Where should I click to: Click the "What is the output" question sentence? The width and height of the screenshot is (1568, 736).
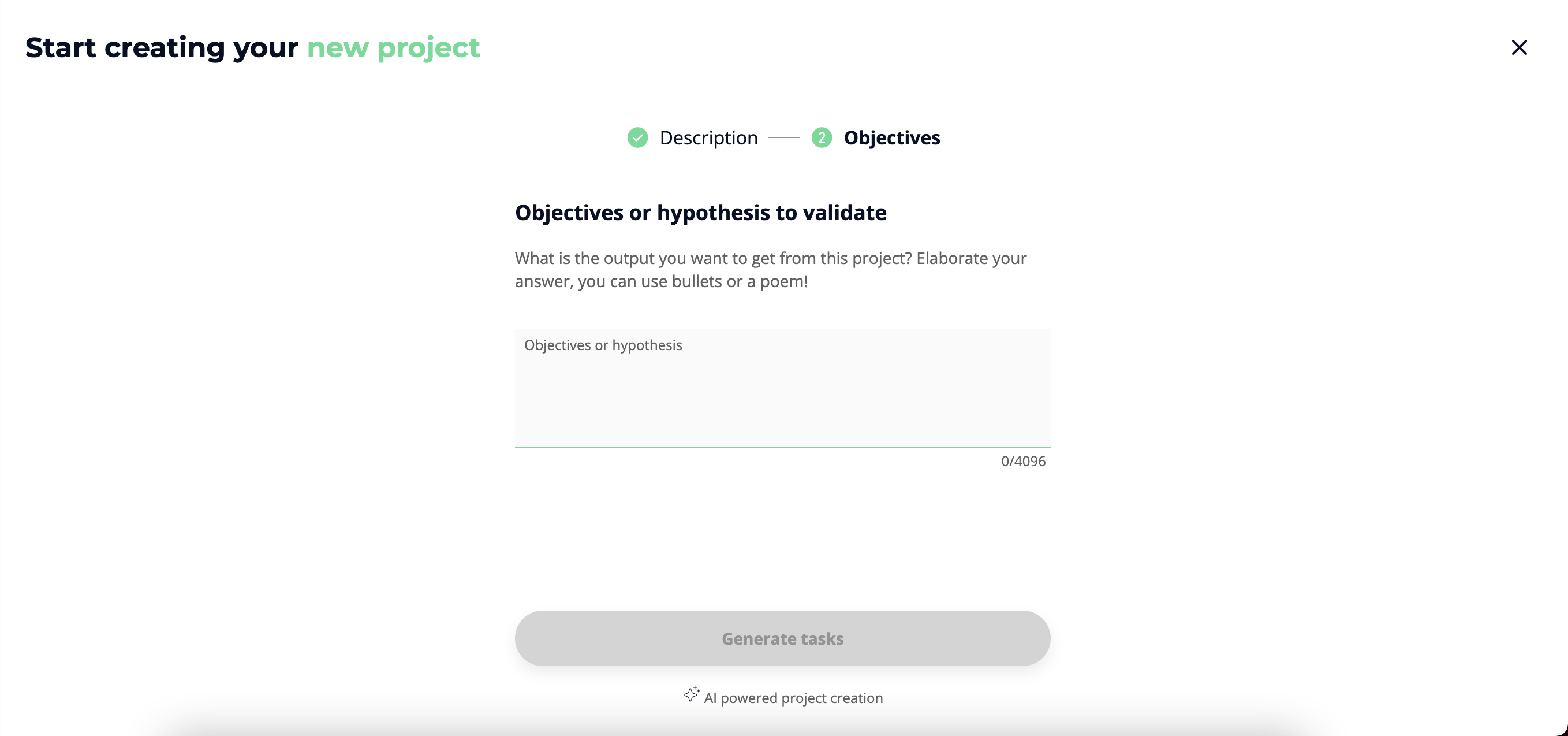point(713,258)
